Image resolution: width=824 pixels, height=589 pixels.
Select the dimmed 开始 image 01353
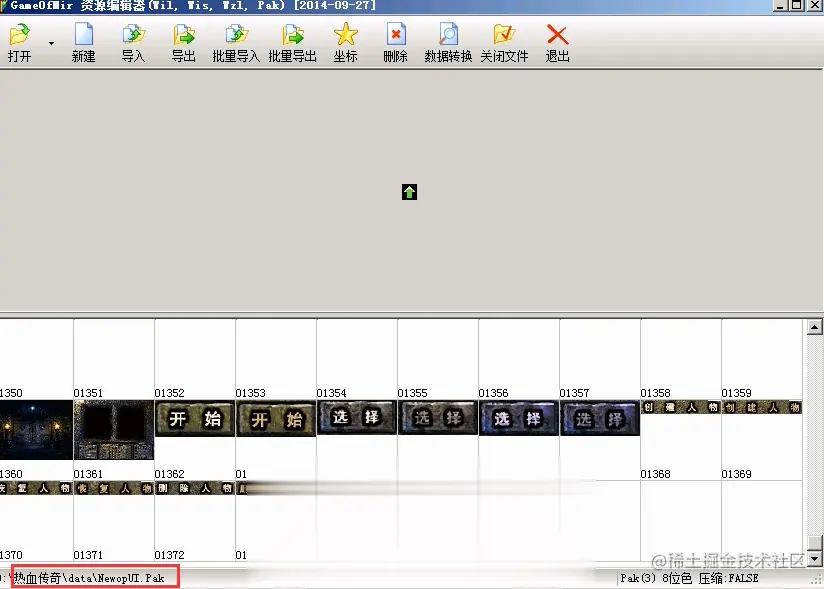[276, 418]
